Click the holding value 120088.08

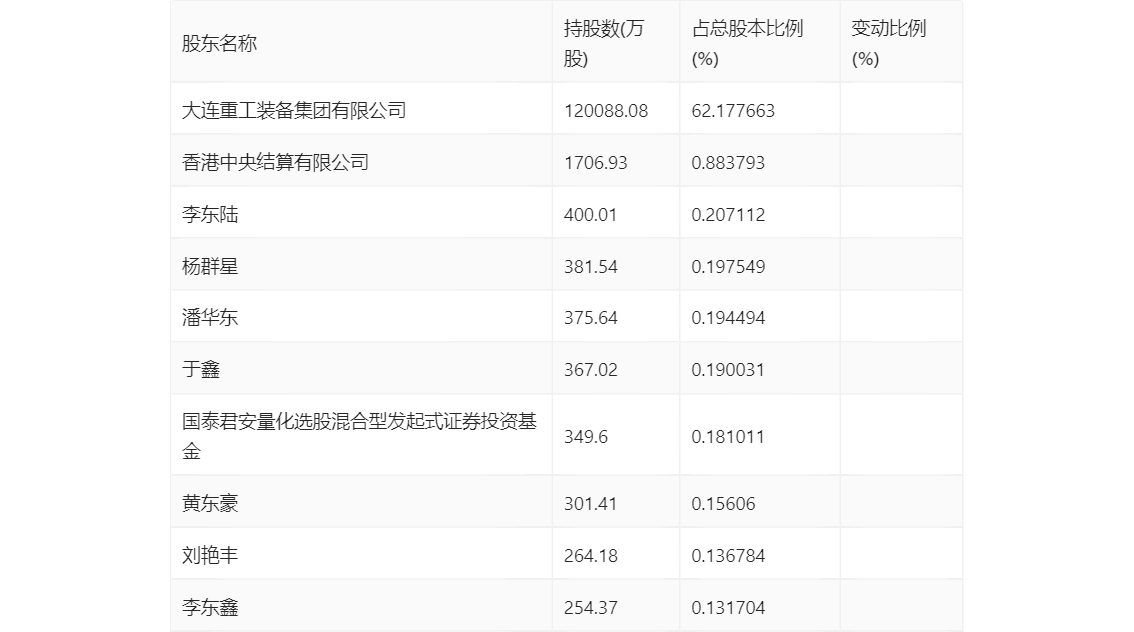tap(606, 111)
